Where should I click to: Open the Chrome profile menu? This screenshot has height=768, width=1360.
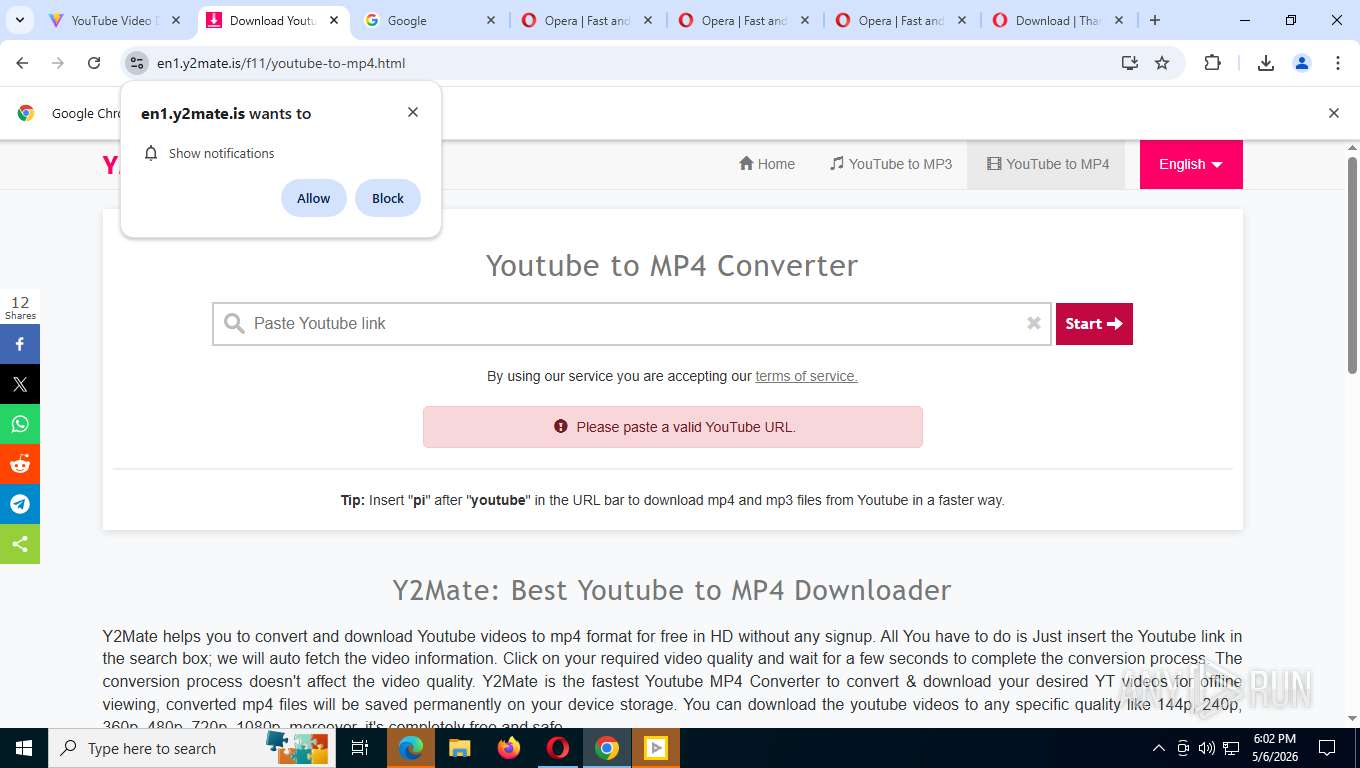coord(1302,63)
